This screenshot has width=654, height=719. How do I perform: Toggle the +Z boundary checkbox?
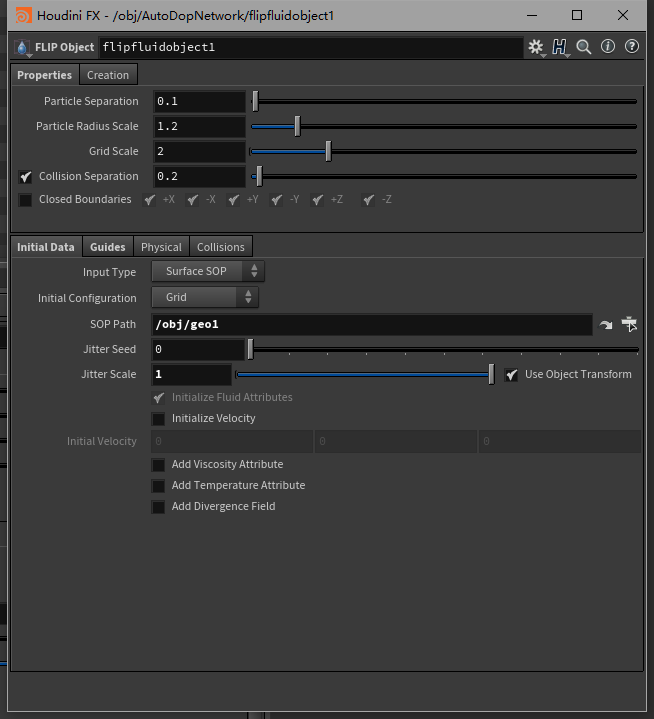point(317,200)
